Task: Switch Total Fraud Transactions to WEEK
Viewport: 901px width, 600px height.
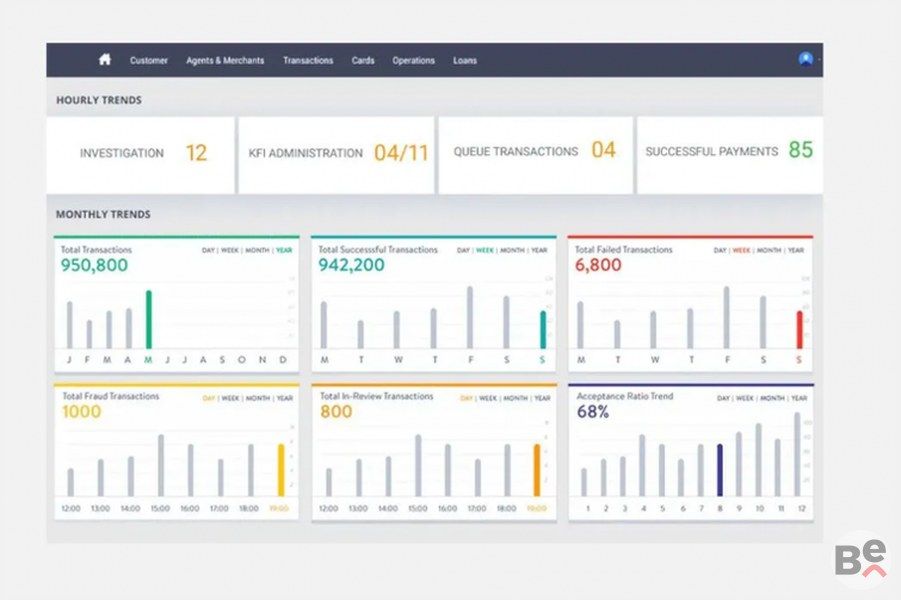Action: point(231,398)
